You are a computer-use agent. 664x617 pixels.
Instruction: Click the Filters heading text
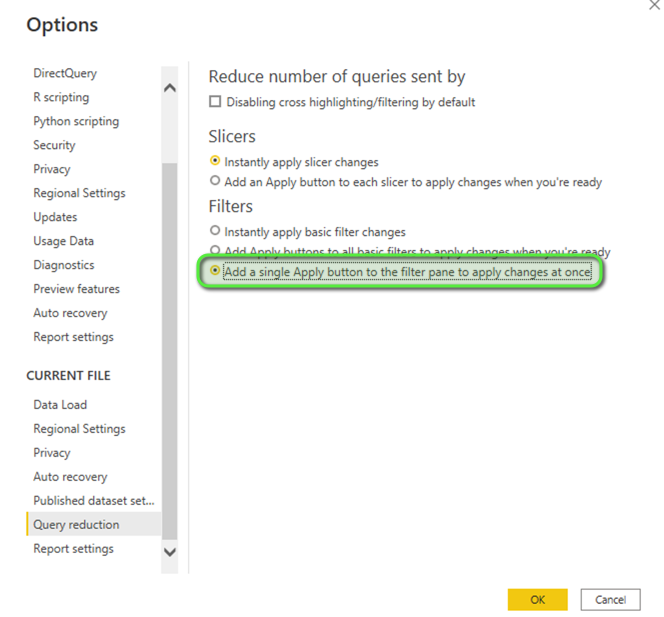point(230,206)
